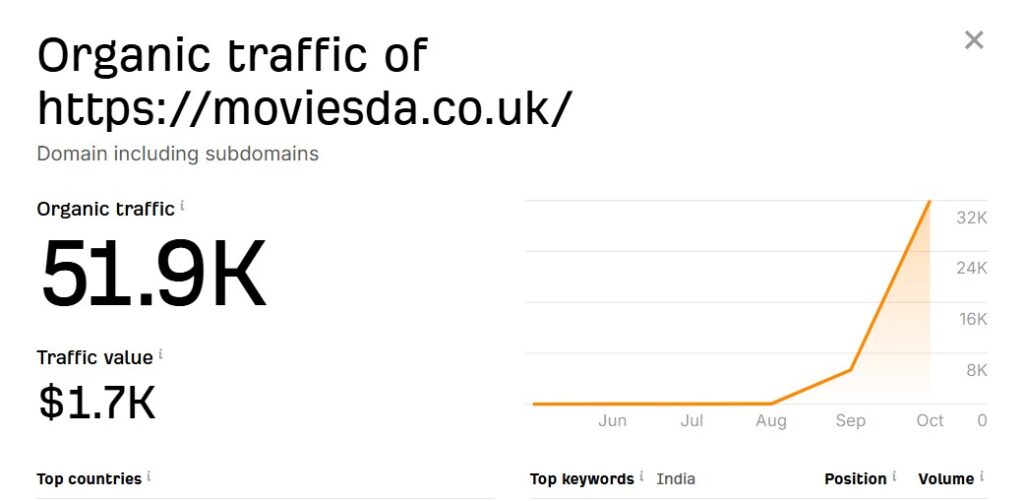Click the chart peak at Oct
Image resolution: width=1024 pixels, height=501 pixels.
point(930,202)
